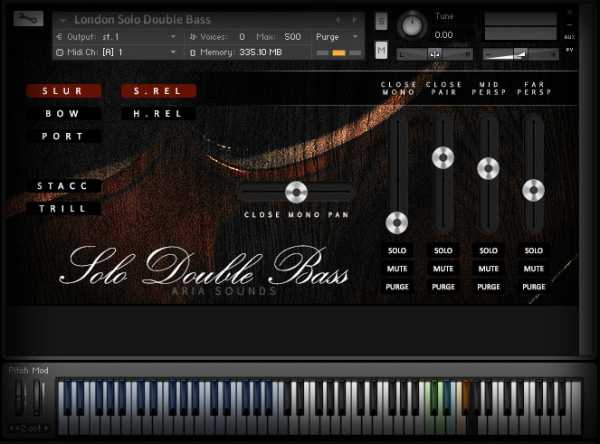The width and height of the screenshot is (600, 444).
Task: Click the Mod wheel
Action: 38,398
